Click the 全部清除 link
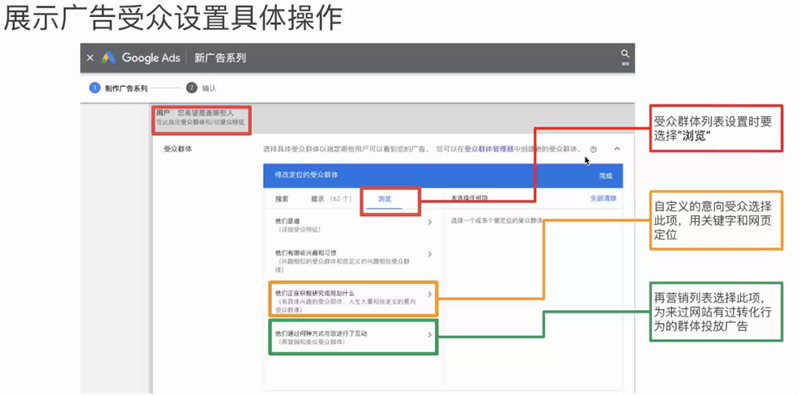800x395 pixels. click(x=603, y=199)
